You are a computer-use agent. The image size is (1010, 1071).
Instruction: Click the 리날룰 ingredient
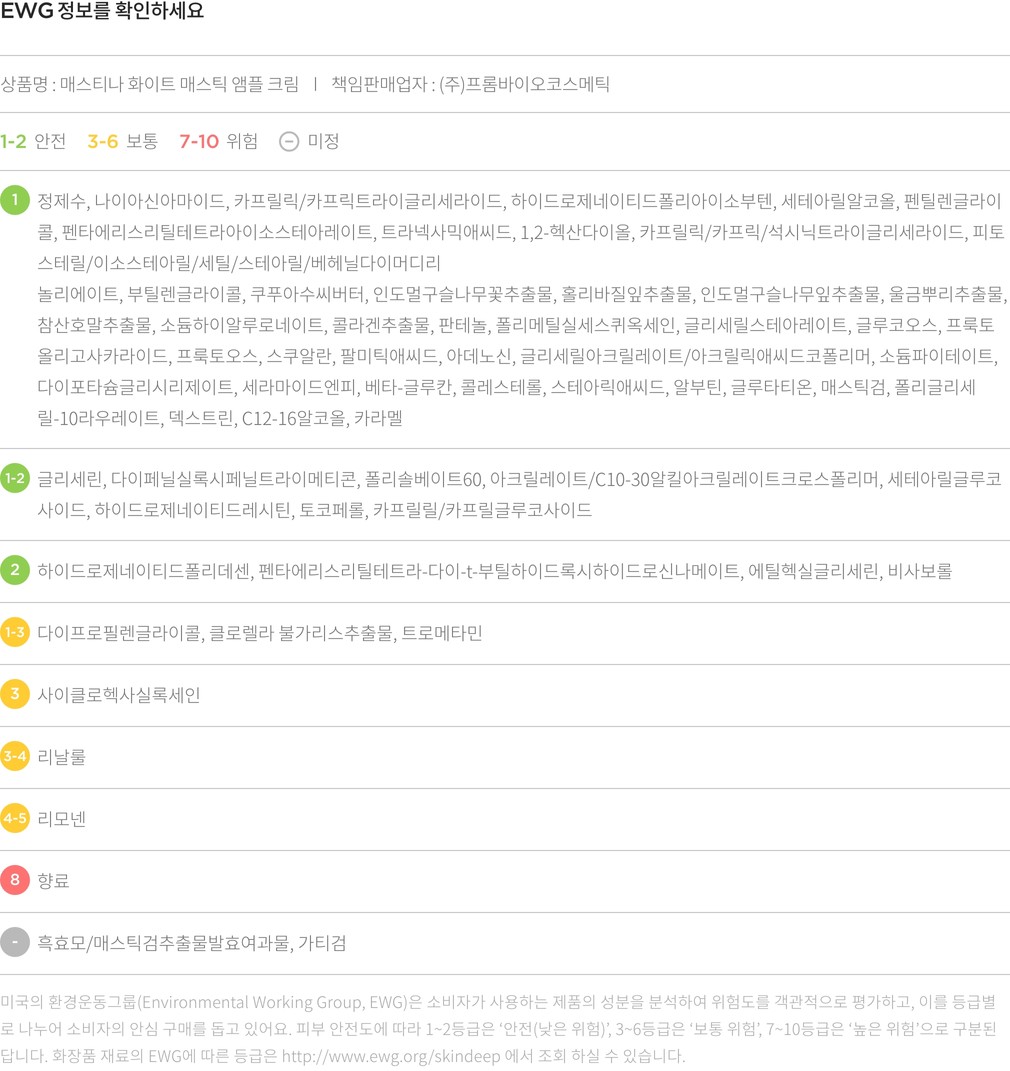pyautogui.click(x=61, y=757)
